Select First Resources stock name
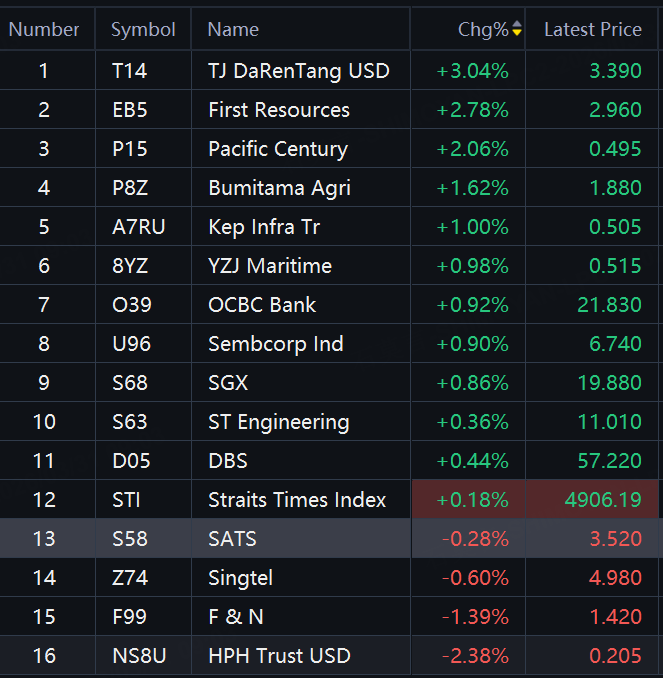This screenshot has width=663, height=678. pos(279,110)
